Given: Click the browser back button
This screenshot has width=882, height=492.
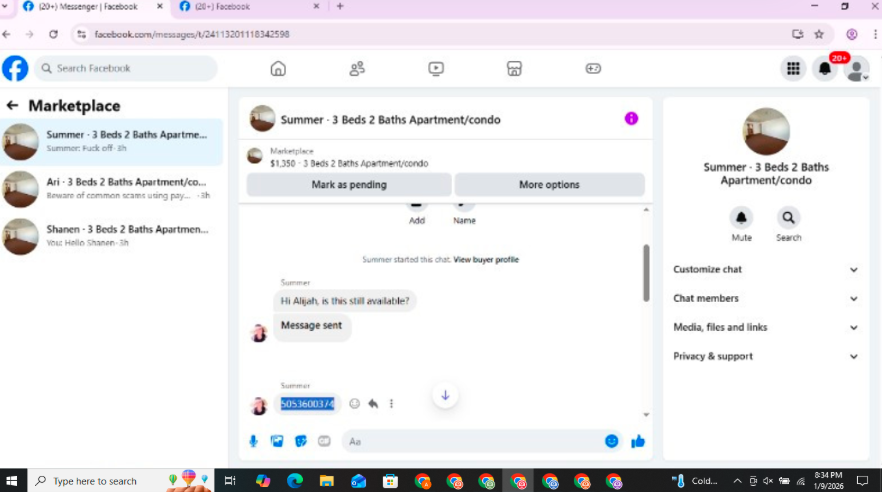Looking at the screenshot, I should tap(7, 34).
